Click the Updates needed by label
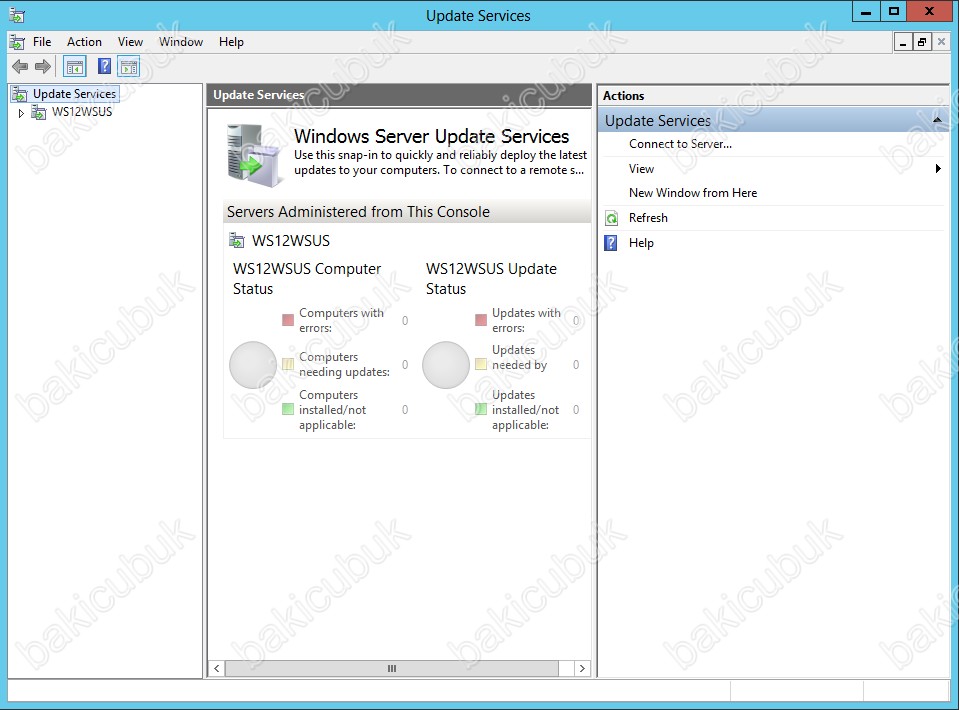959x710 pixels. 520,358
